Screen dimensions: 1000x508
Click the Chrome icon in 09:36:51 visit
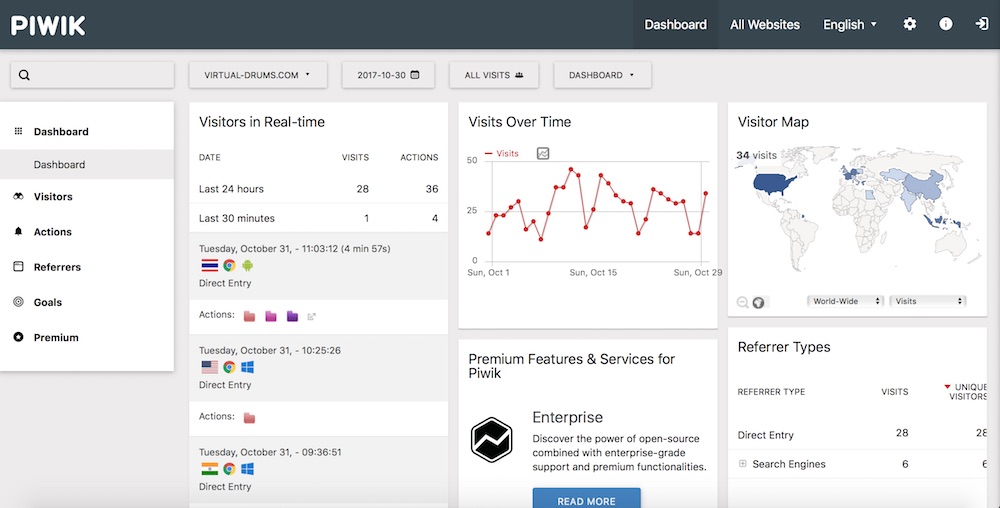pos(229,468)
